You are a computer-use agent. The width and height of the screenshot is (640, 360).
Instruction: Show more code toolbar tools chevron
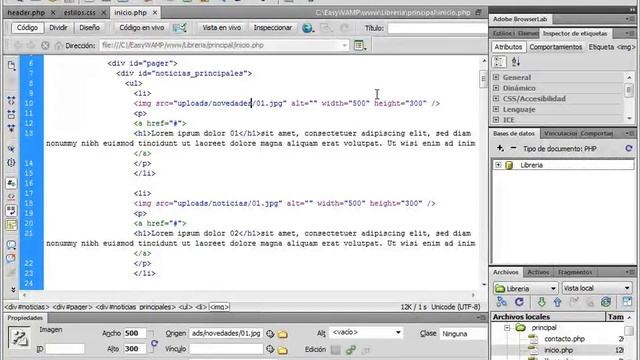tap(13, 289)
